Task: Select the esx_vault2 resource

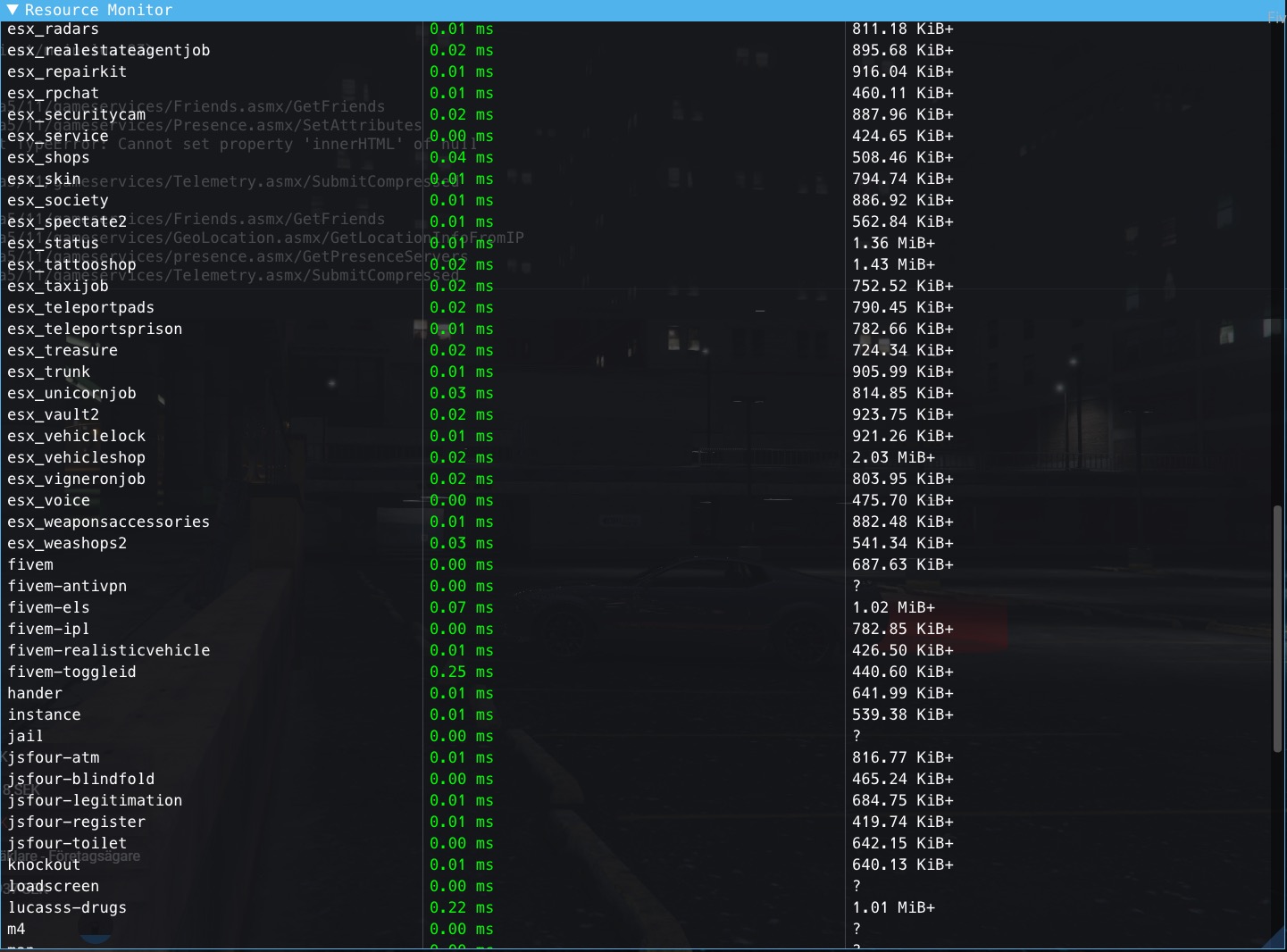Action: tap(54, 415)
